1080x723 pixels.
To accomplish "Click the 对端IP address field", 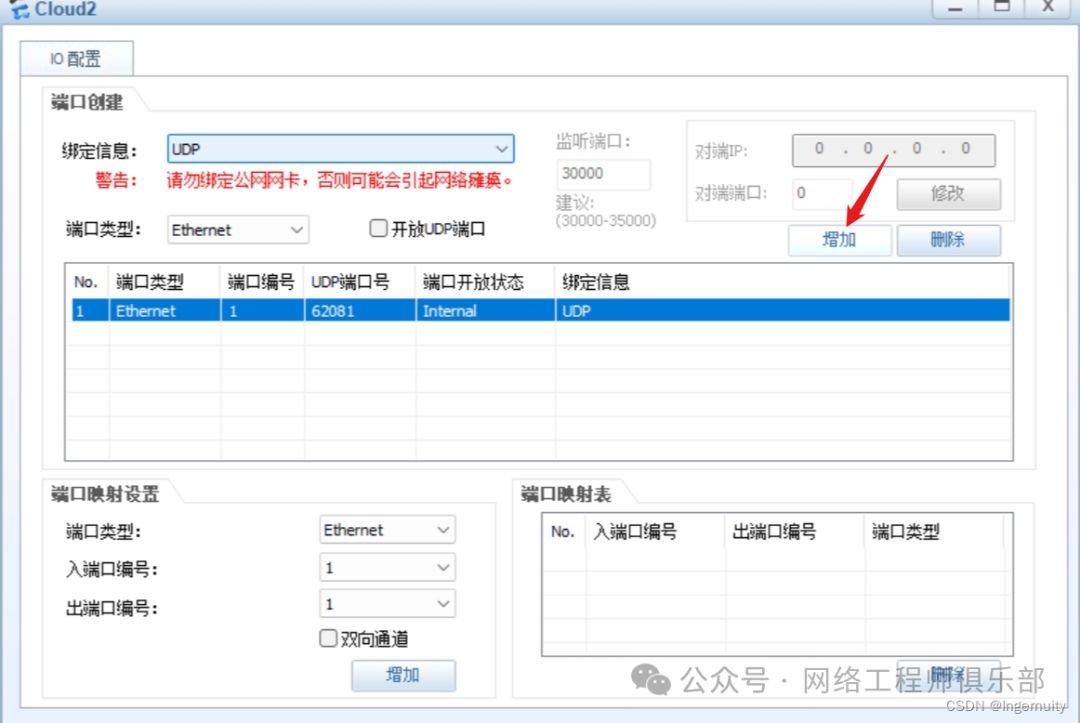I will [x=893, y=149].
